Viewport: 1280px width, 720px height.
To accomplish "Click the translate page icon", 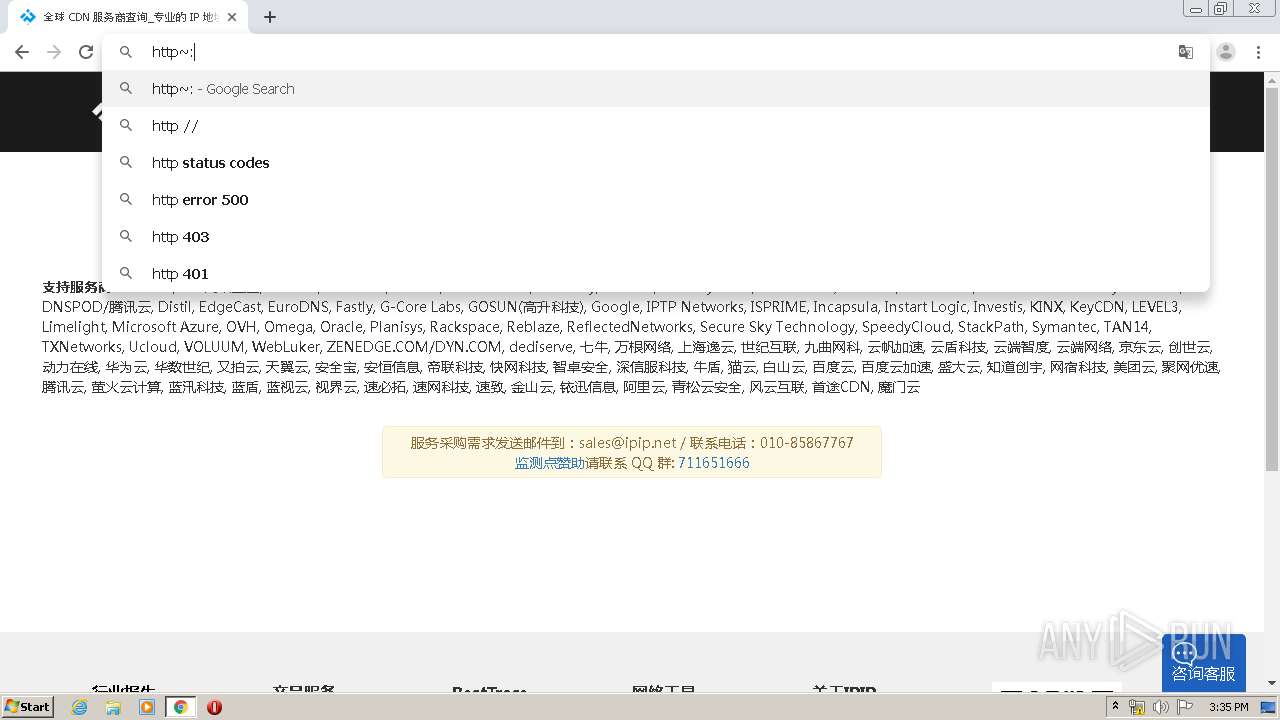I will 1186,52.
